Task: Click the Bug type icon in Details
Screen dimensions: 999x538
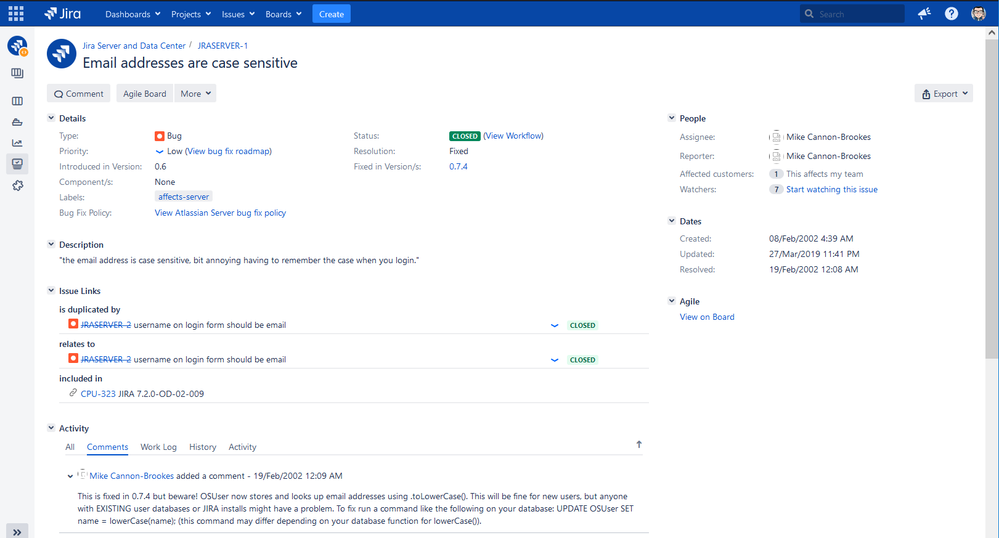Action: tap(159, 136)
